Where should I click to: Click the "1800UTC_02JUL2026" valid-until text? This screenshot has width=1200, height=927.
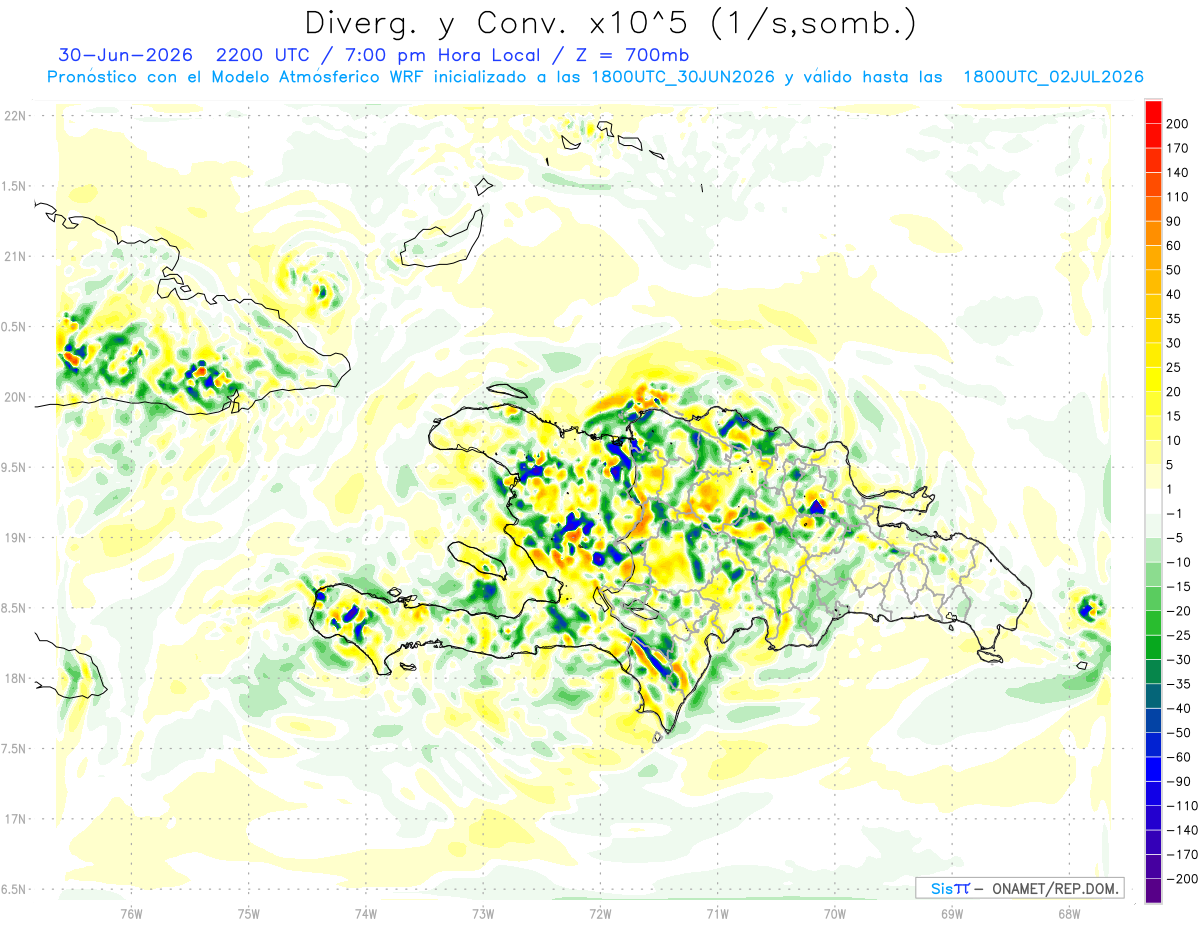(x=1053, y=77)
